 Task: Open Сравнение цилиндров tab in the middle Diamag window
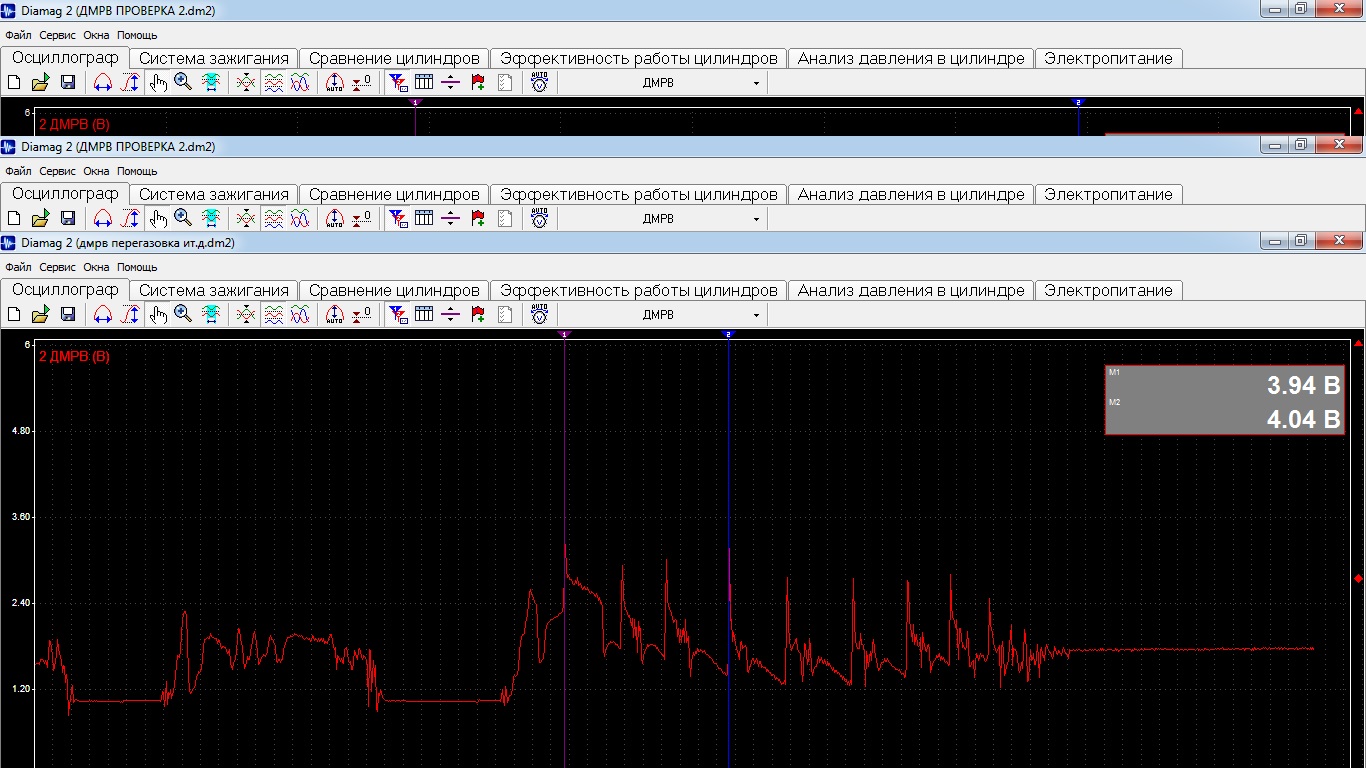click(x=394, y=194)
